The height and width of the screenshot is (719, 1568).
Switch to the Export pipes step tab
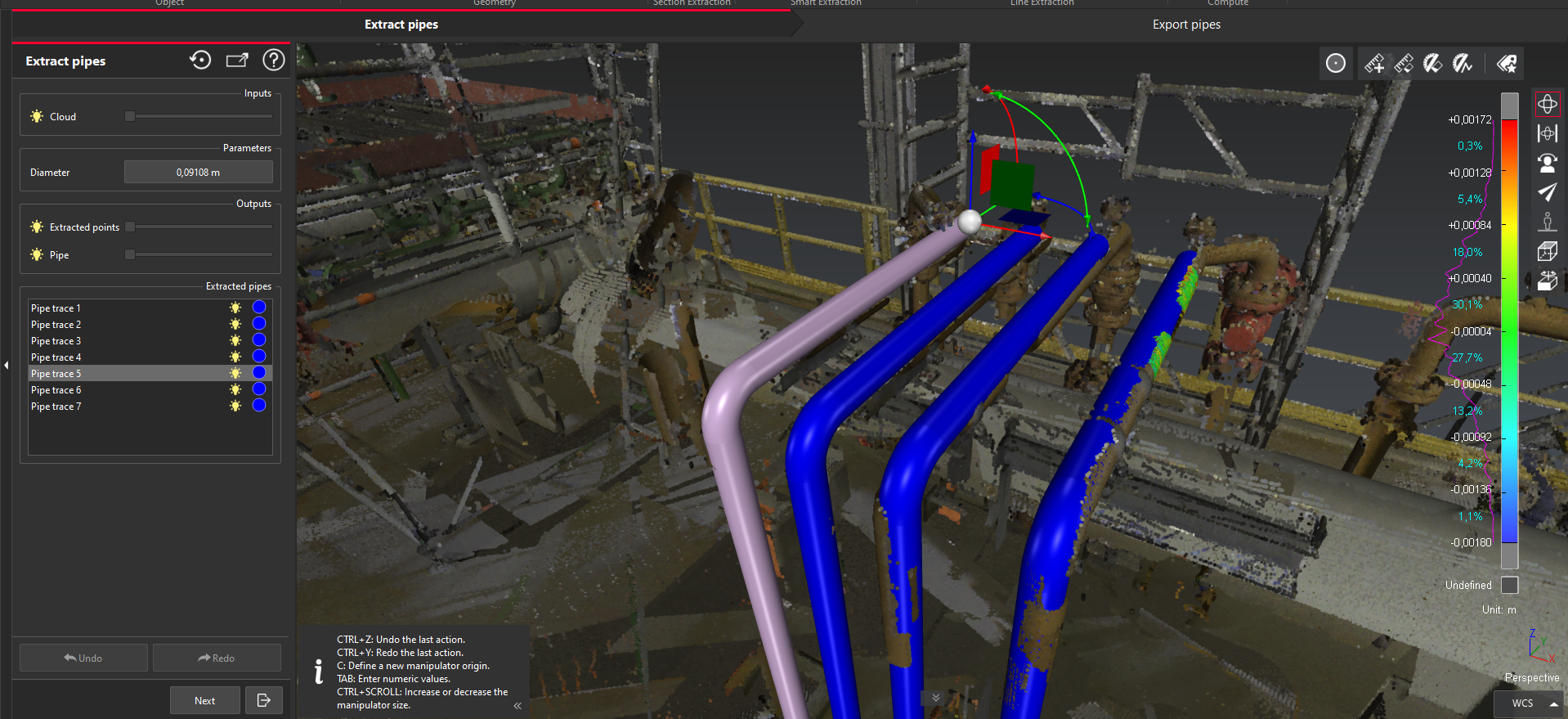pyautogui.click(x=1185, y=25)
